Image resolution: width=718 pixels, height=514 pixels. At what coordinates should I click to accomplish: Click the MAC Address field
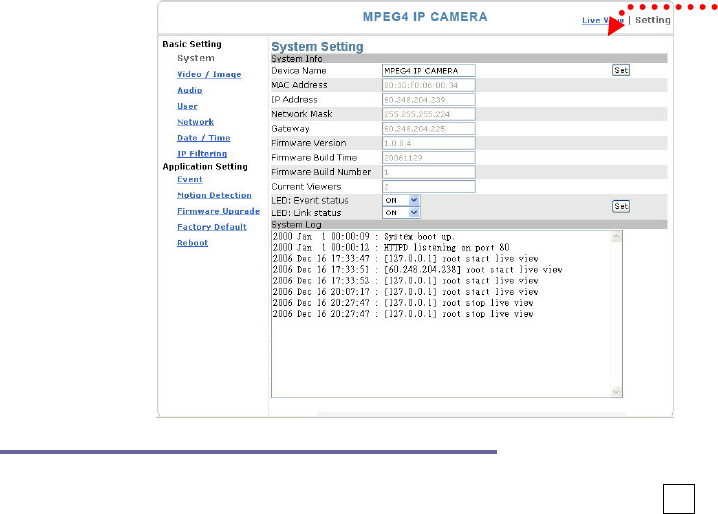(429, 85)
